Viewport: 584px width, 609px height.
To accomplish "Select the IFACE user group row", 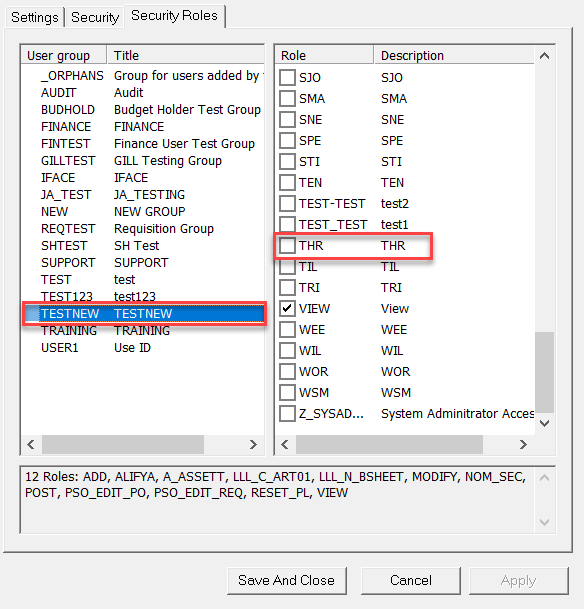I will [x=143, y=177].
